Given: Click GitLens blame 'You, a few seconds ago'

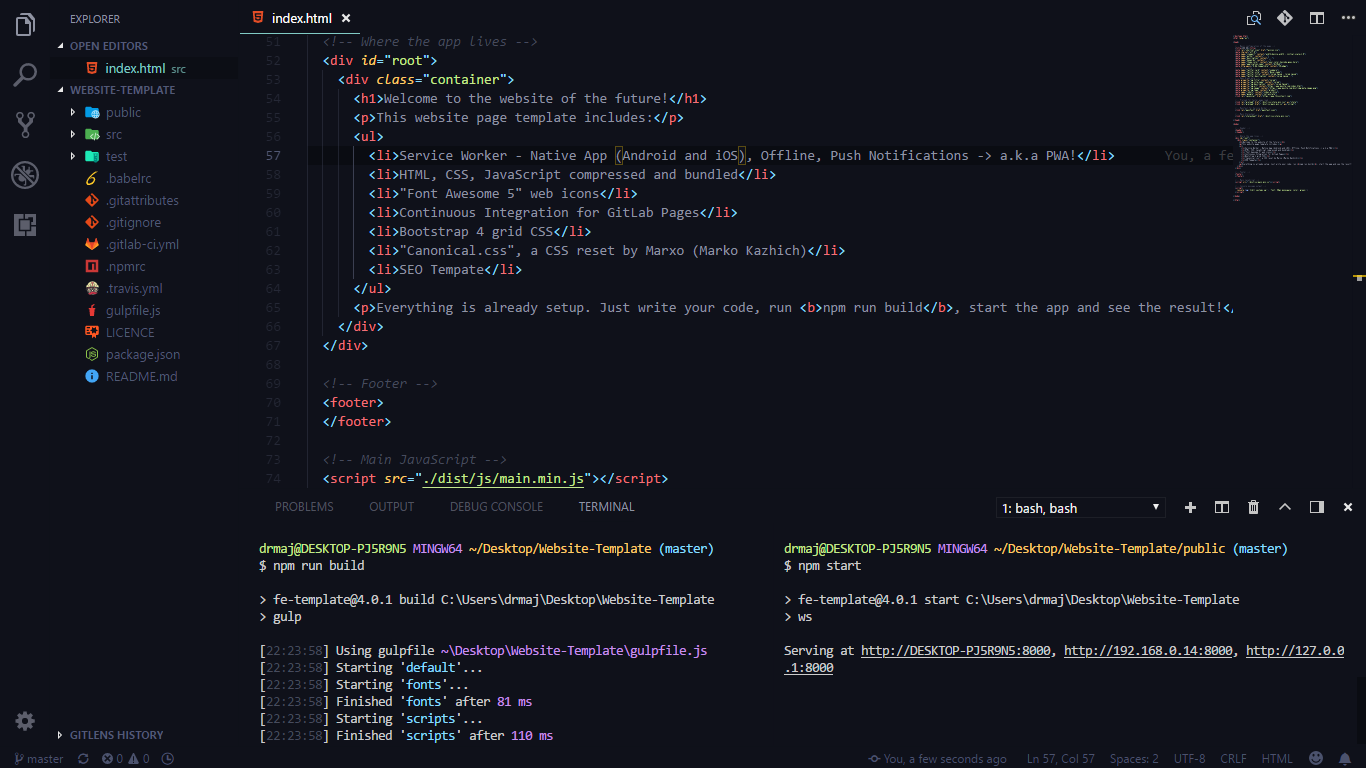Looking at the screenshot, I should (x=938, y=759).
